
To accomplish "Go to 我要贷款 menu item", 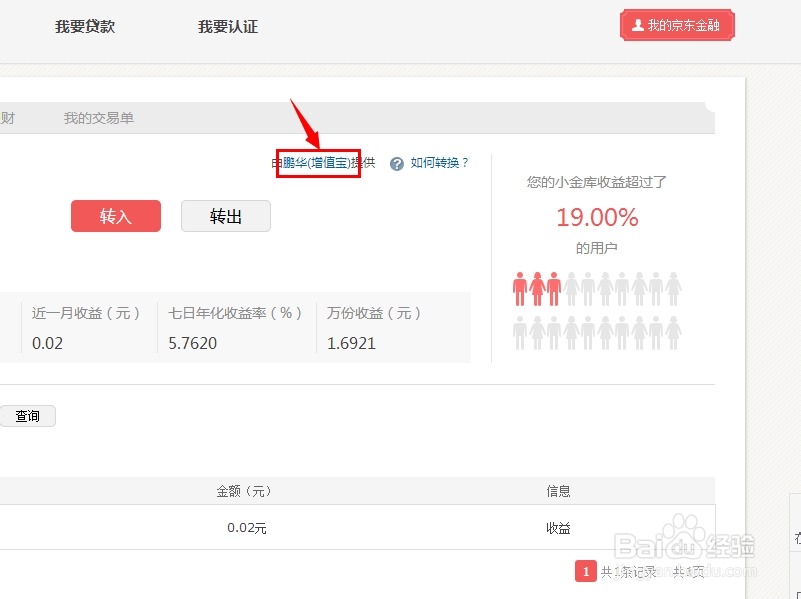I will click(85, 27).
